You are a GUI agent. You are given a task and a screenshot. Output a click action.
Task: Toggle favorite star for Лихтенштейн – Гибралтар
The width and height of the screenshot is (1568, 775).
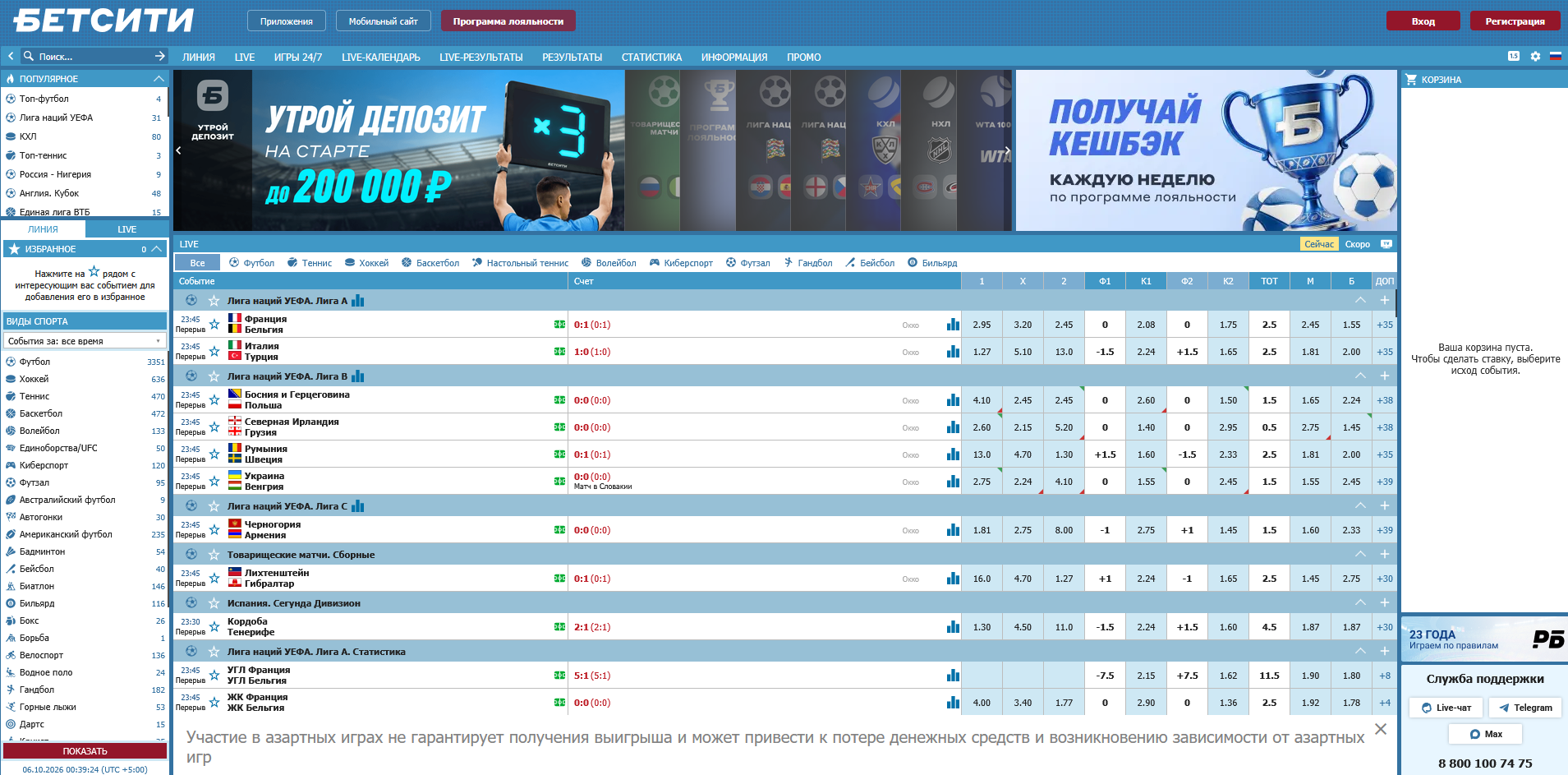(214, 579)
